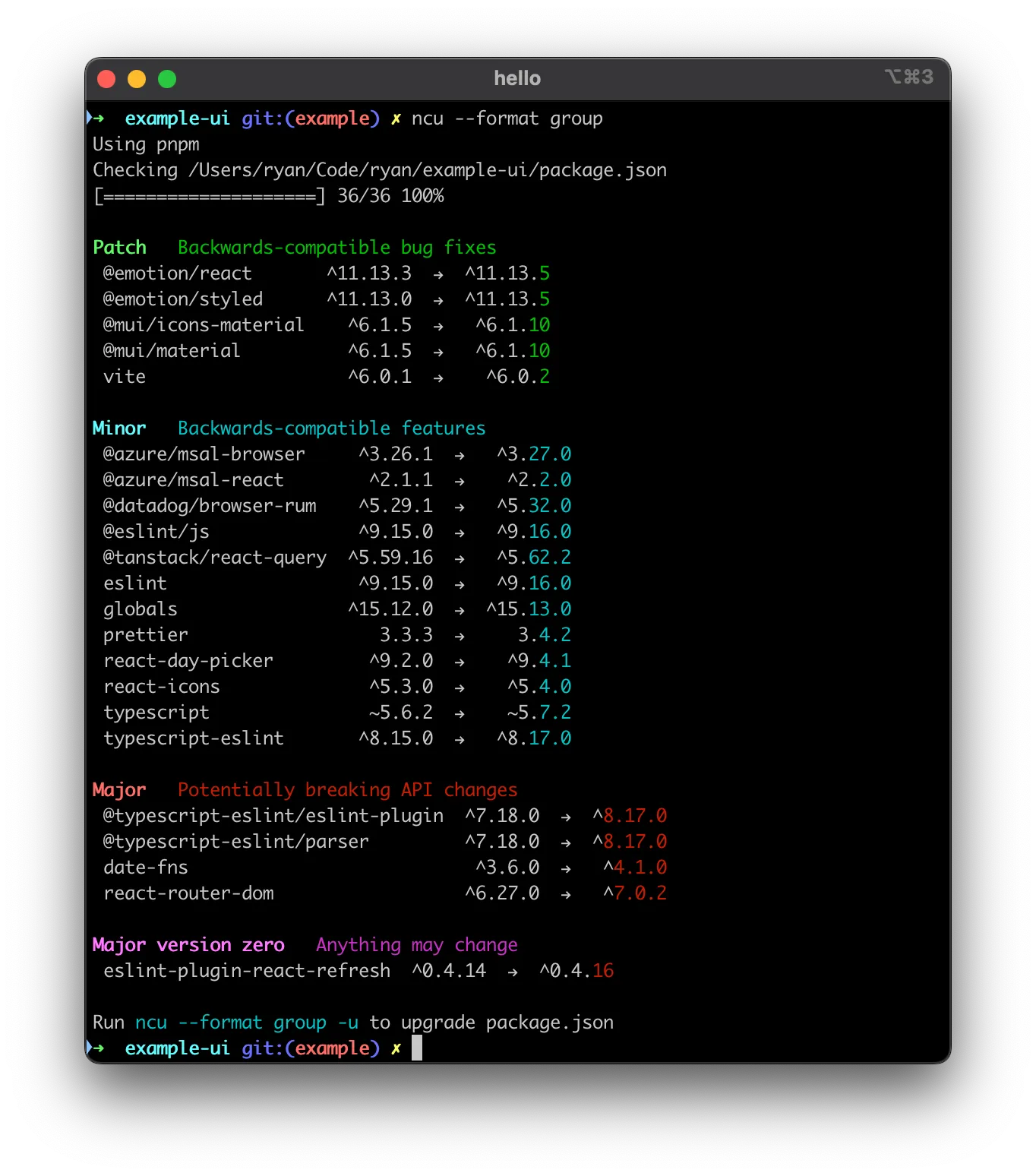Click the ^0.4.16 target version
1036x1176 pixels.
[576, 971]
